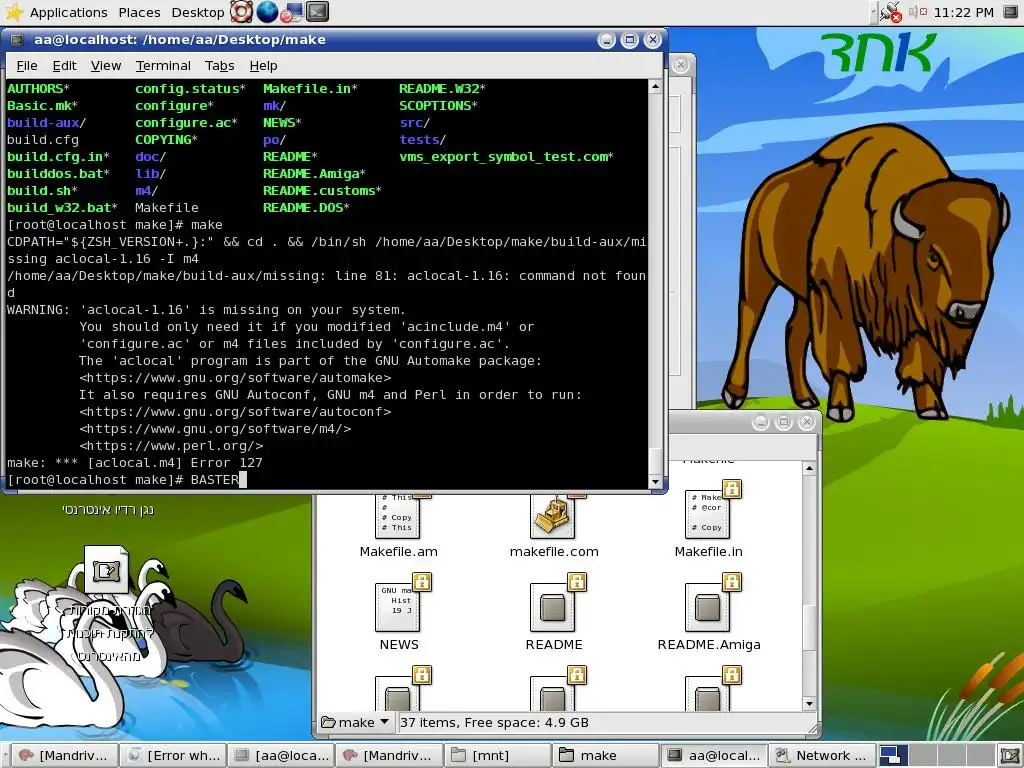Select the makefile.com bulldozer icon

click(553, 516)
